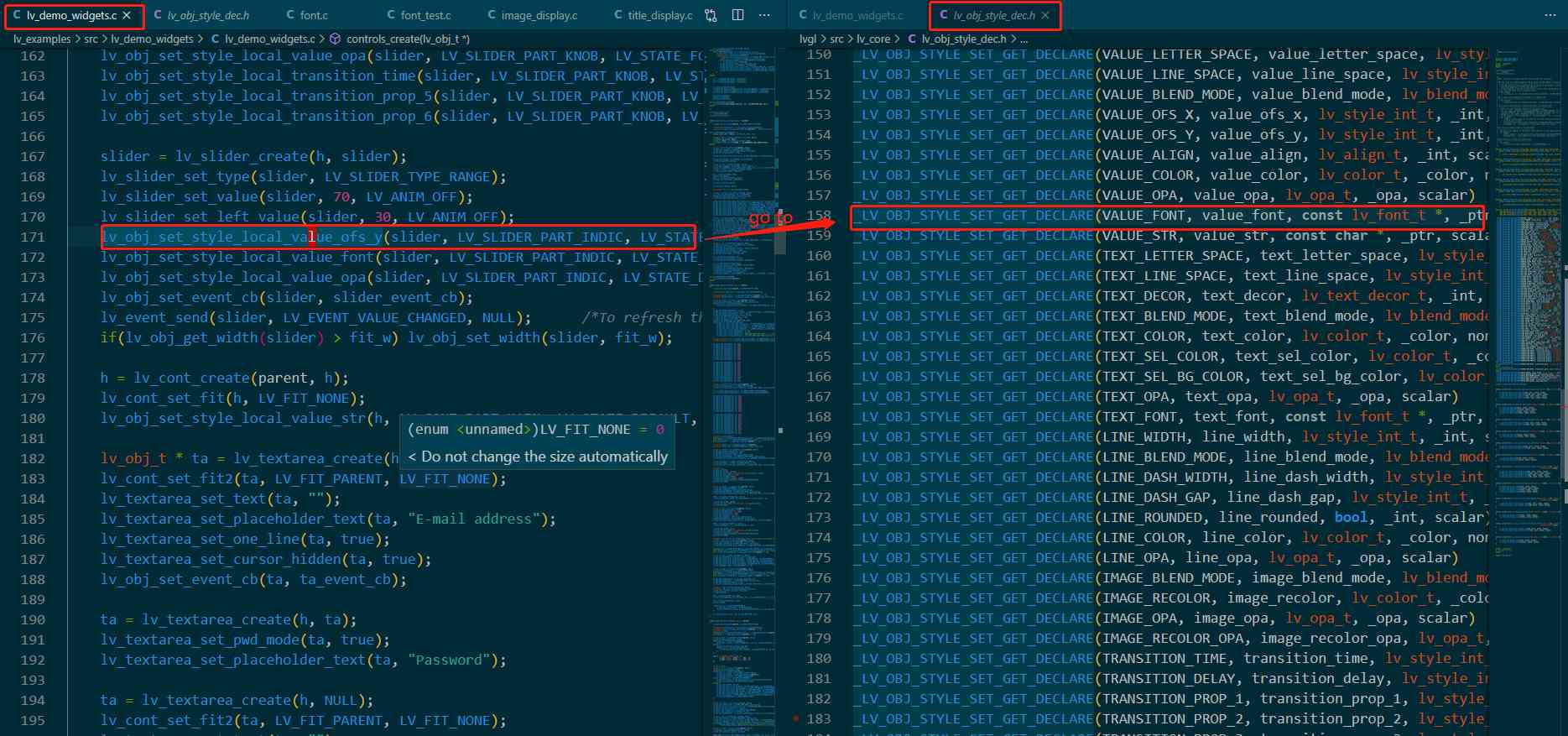Click the cube symbol icon before controls_create

pos(335,39)
